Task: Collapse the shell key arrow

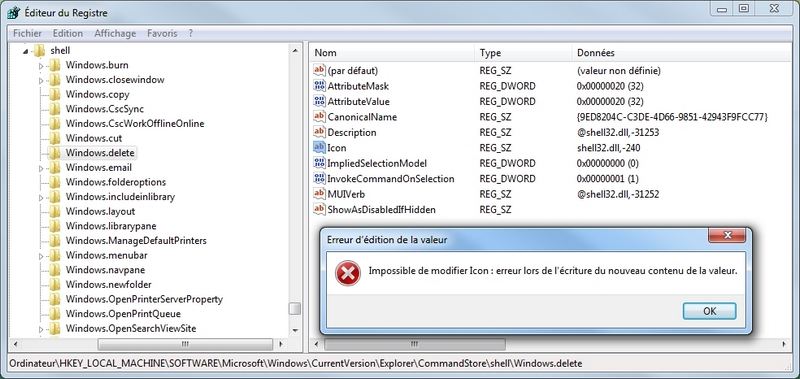Action: (x=26, y=50)
